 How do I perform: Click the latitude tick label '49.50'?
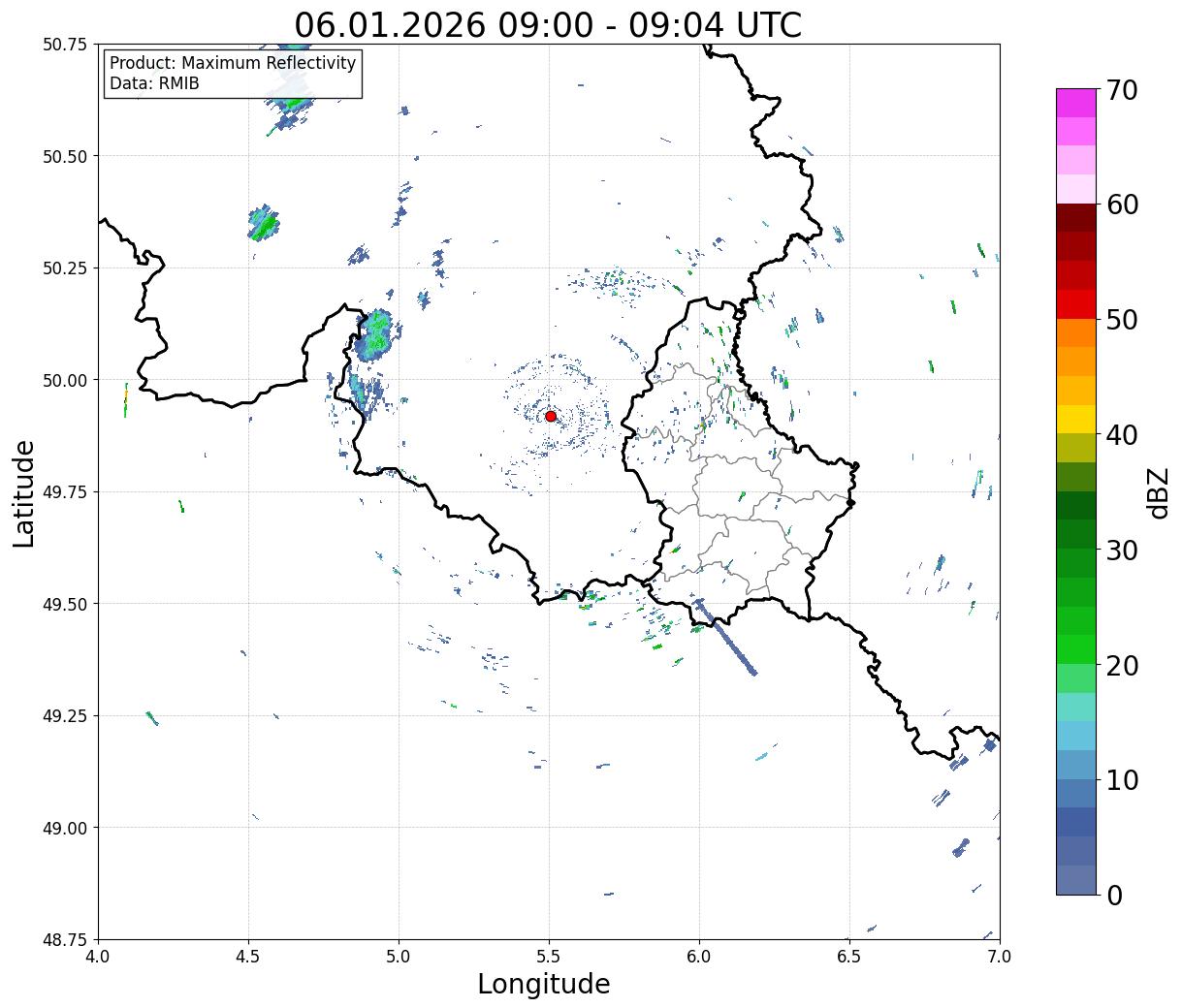(x=64, y=604)
